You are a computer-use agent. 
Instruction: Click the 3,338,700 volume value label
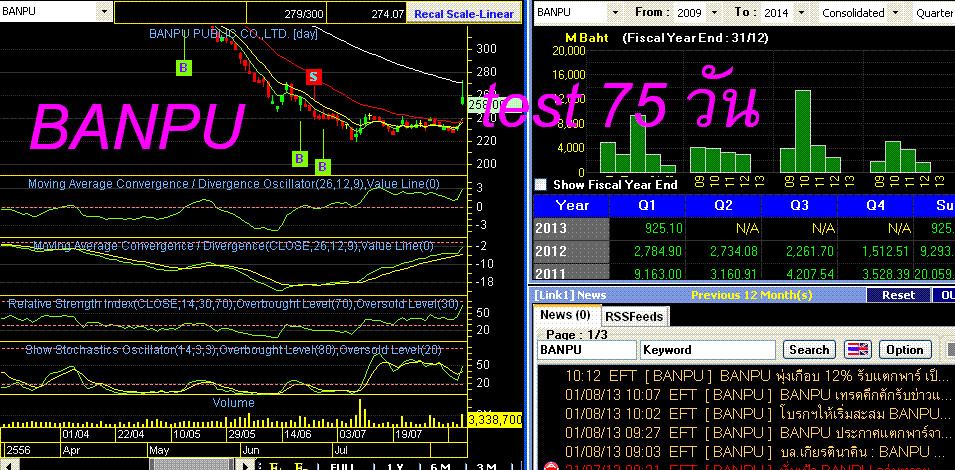click(496, 419)
